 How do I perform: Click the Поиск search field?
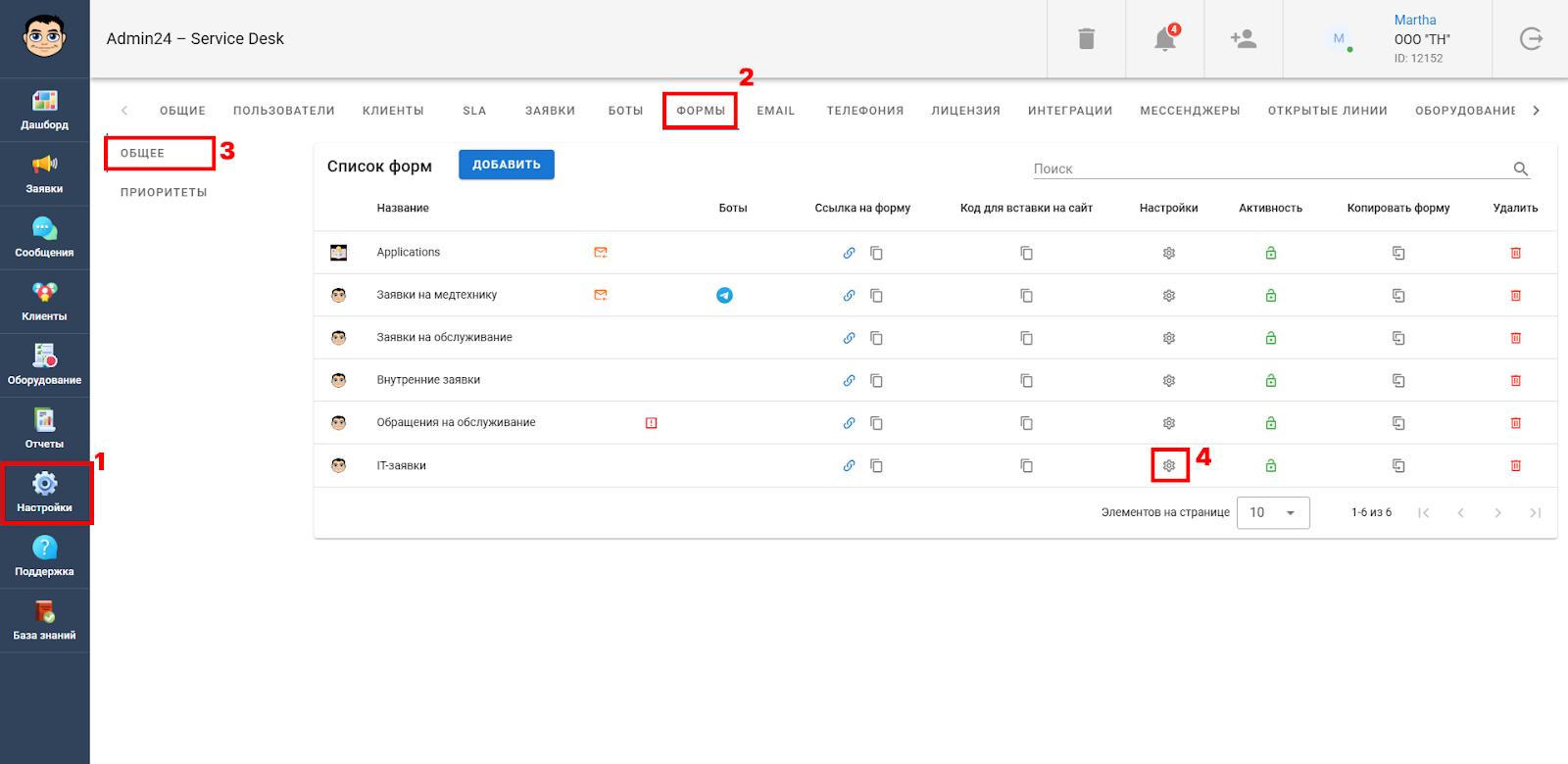coord(1269,168)
